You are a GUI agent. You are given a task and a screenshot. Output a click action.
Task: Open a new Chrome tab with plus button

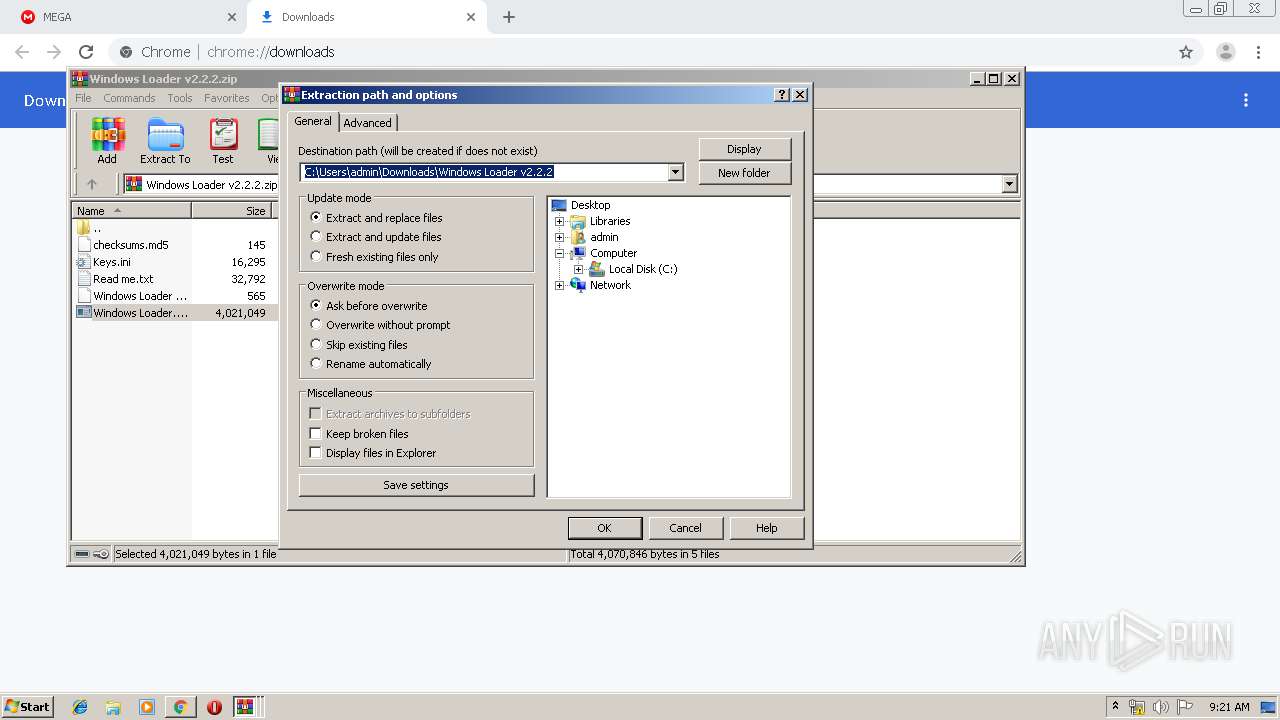click(x=509, y=17)
